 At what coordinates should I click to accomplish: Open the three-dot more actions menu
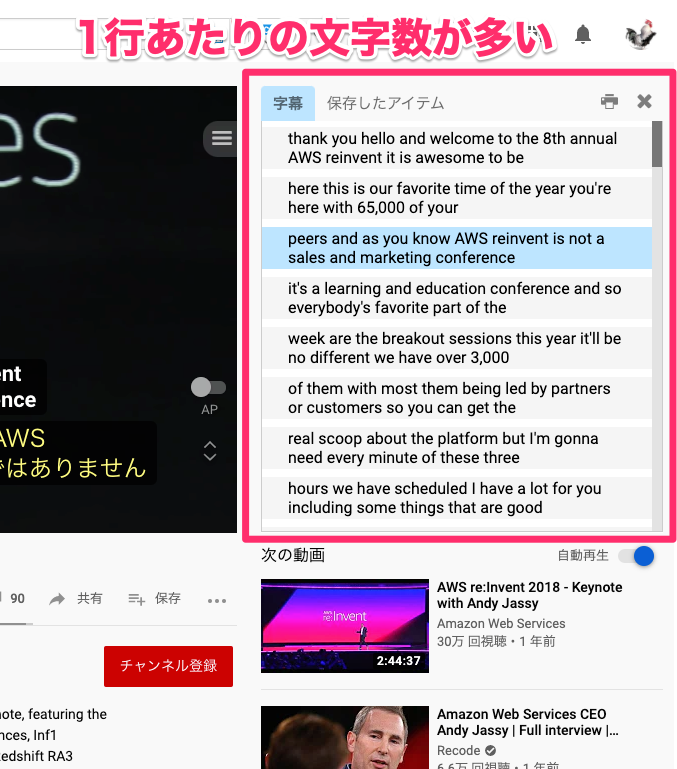[217, 601]
